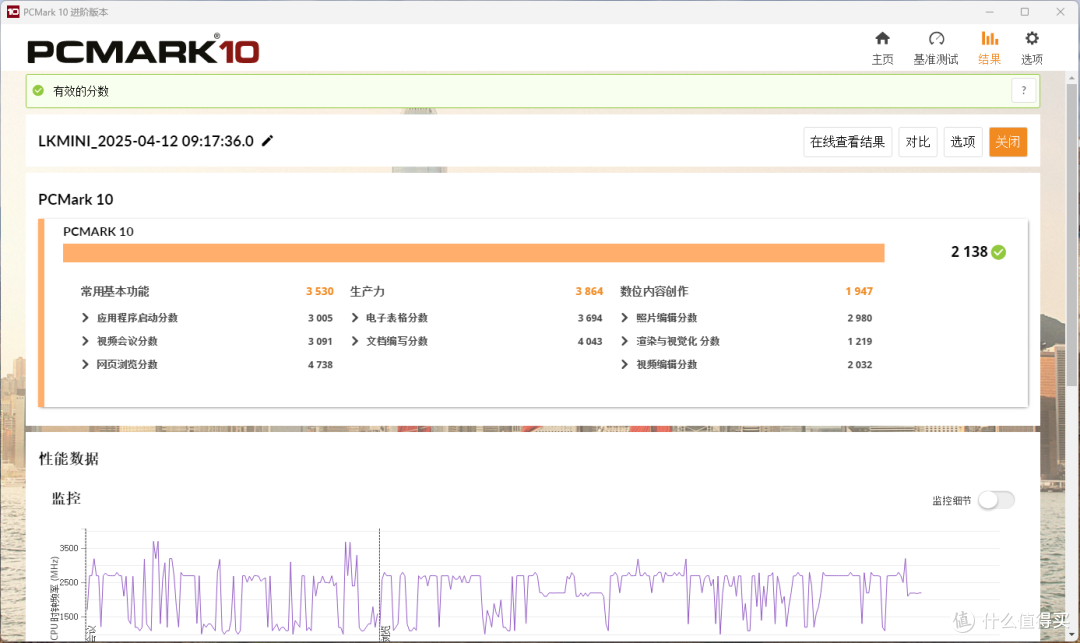Click the 4 043 writing score value
The width and height of the screenshot is (1080, 643).
(590, 341)
